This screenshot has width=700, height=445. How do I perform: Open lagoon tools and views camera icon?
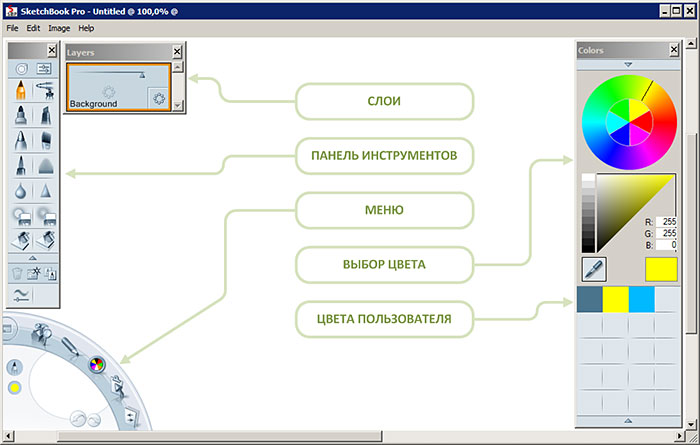click(41, 333)
